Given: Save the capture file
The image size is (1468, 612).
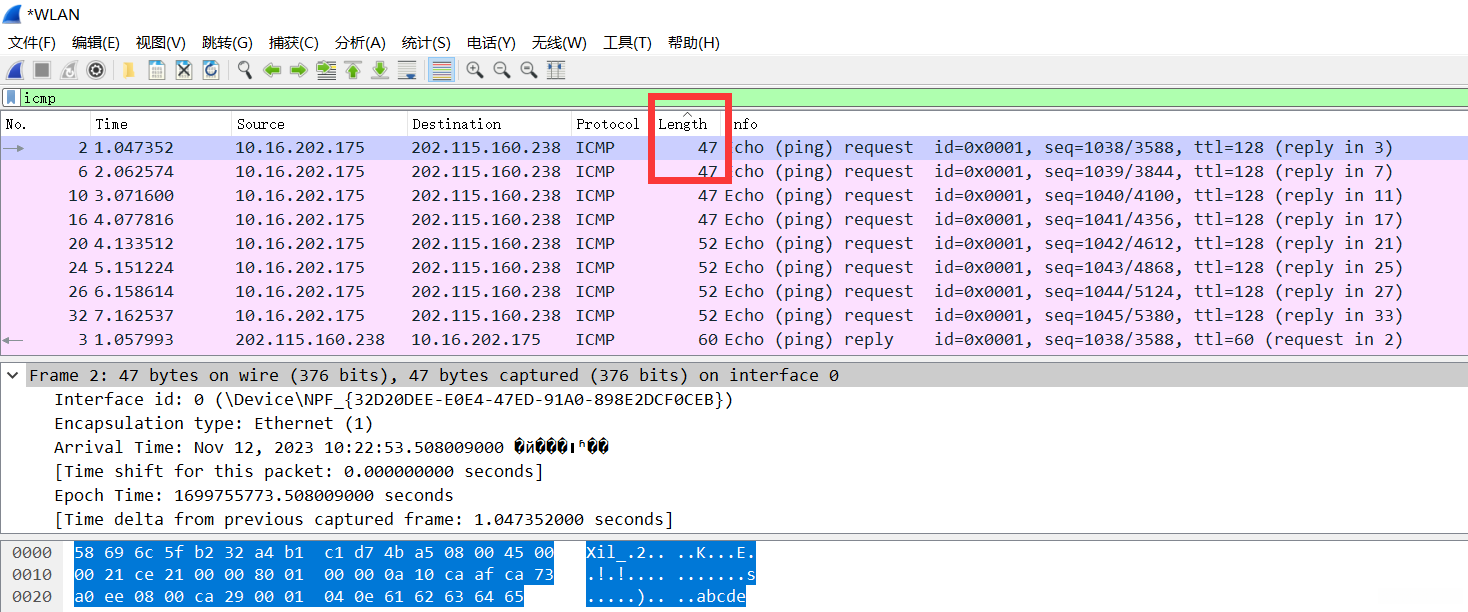Looking at the screenshot, I should pyautogui.click(x=157, y=70).
